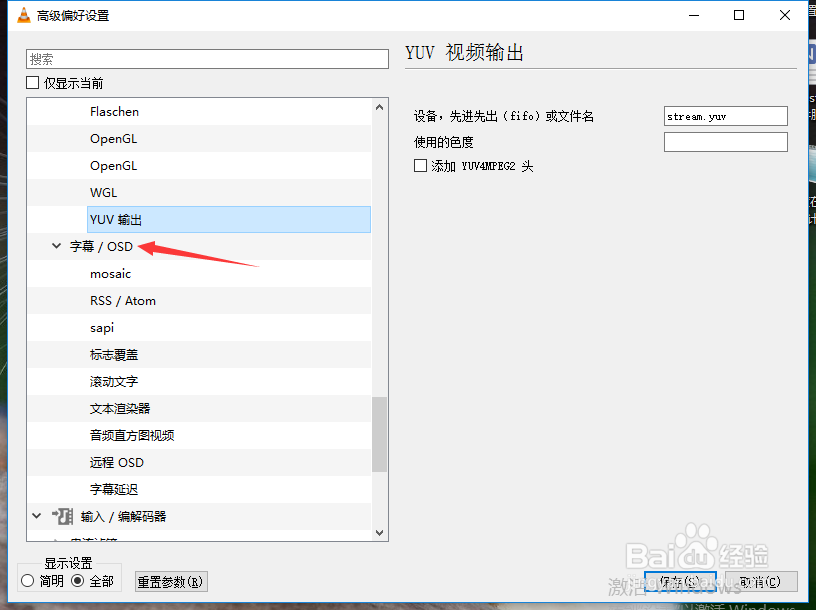
Task: Collapse the 字幕 / OSD category
Action: coord(56,246)
